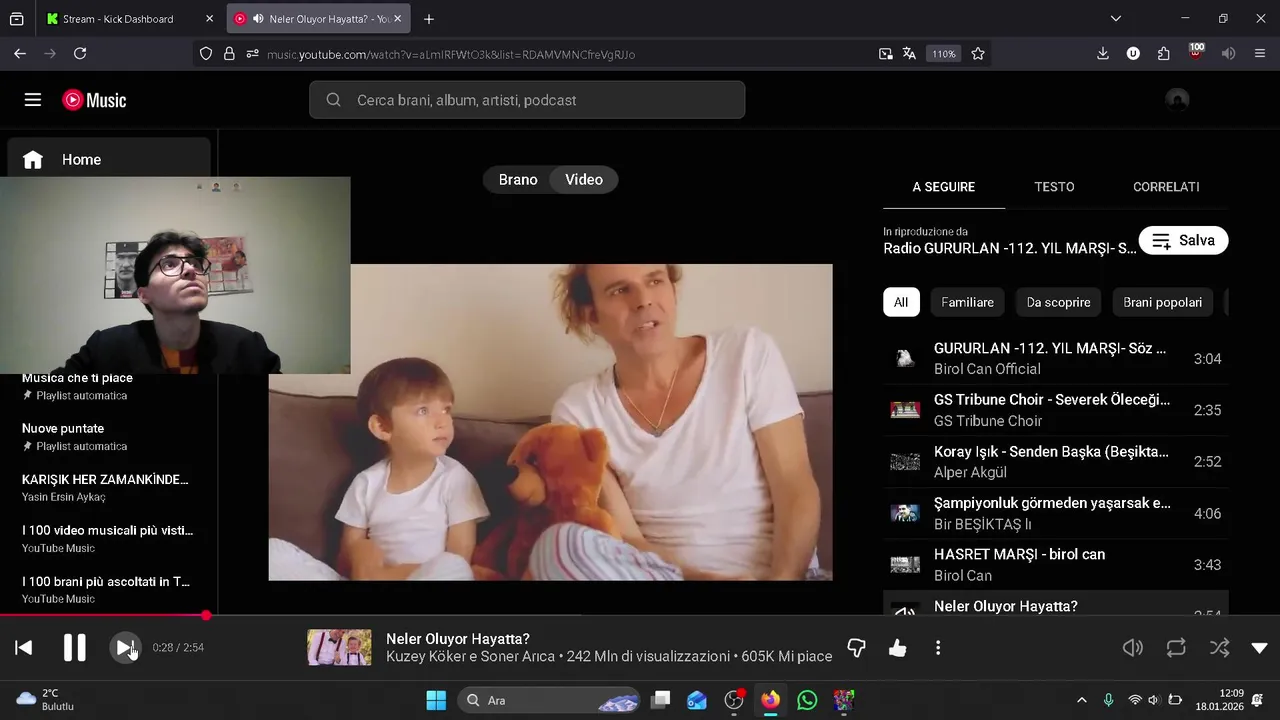Collapse the player page with down arrow
The image size is (1280, 720).
tap(1260, 648)
